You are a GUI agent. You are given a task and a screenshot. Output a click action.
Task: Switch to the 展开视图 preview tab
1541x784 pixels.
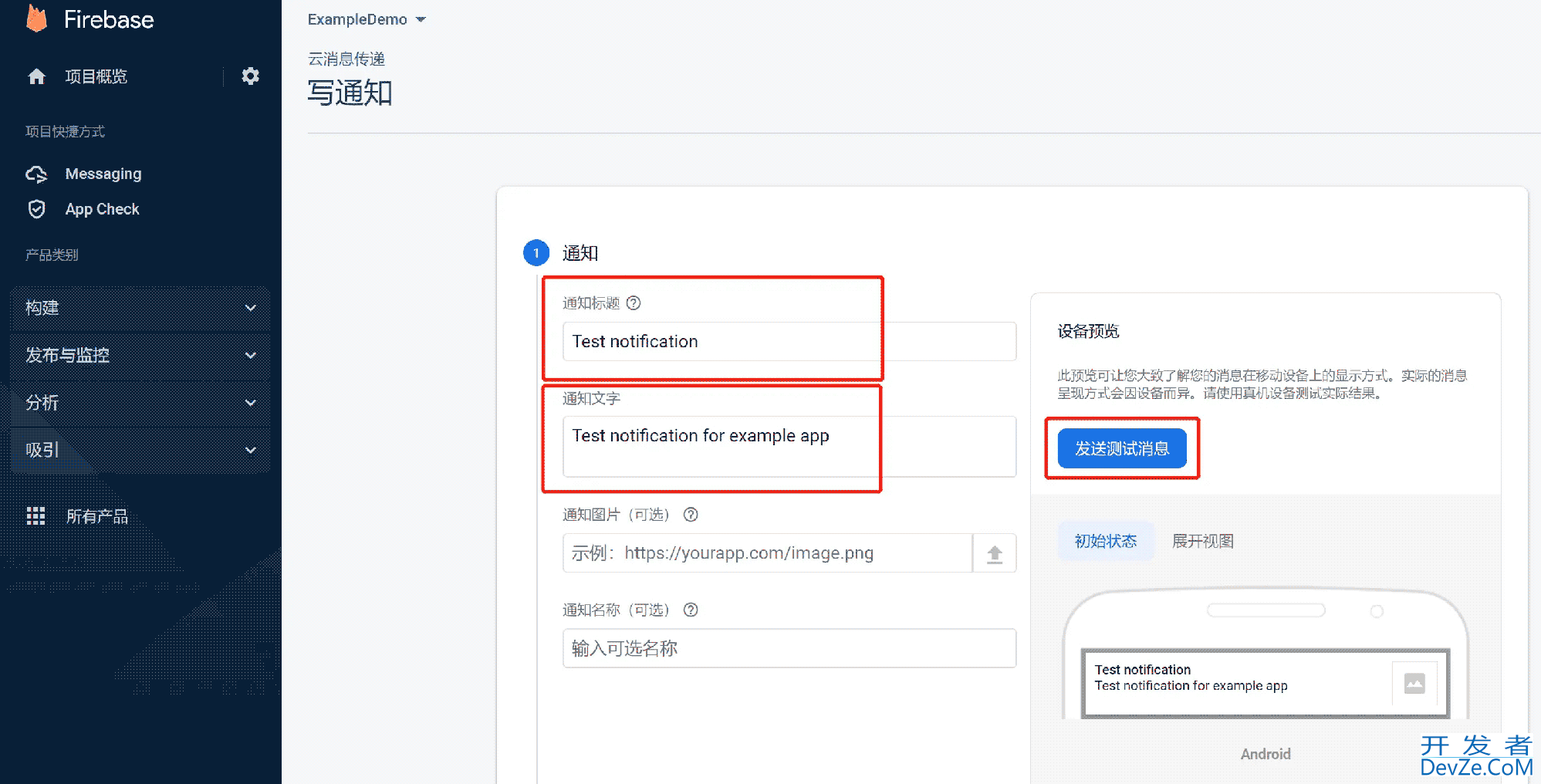pyautogui.click(x=1203, y=541)
